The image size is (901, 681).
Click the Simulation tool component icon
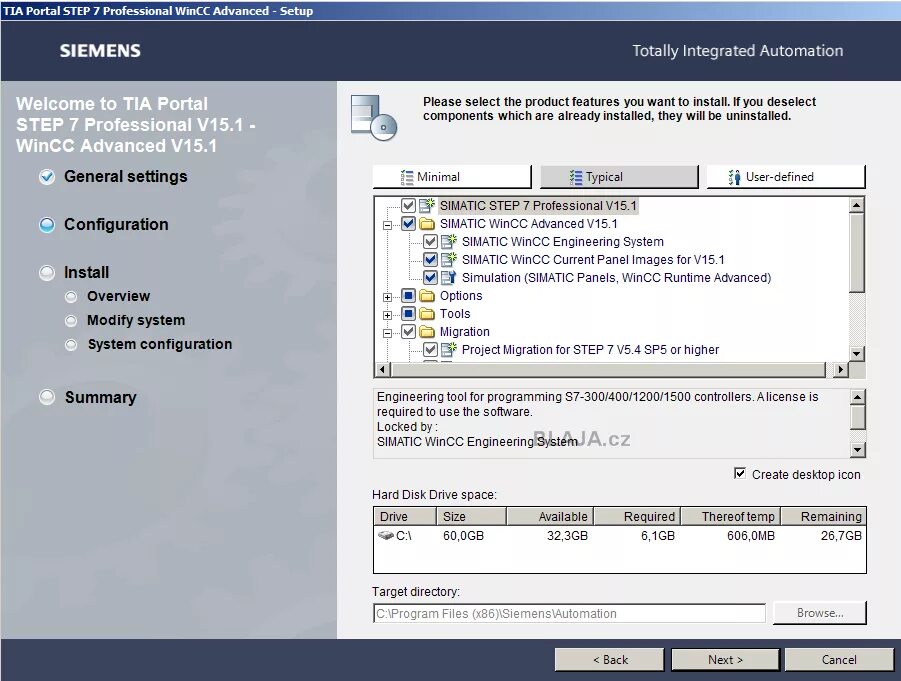click(449, 278)
